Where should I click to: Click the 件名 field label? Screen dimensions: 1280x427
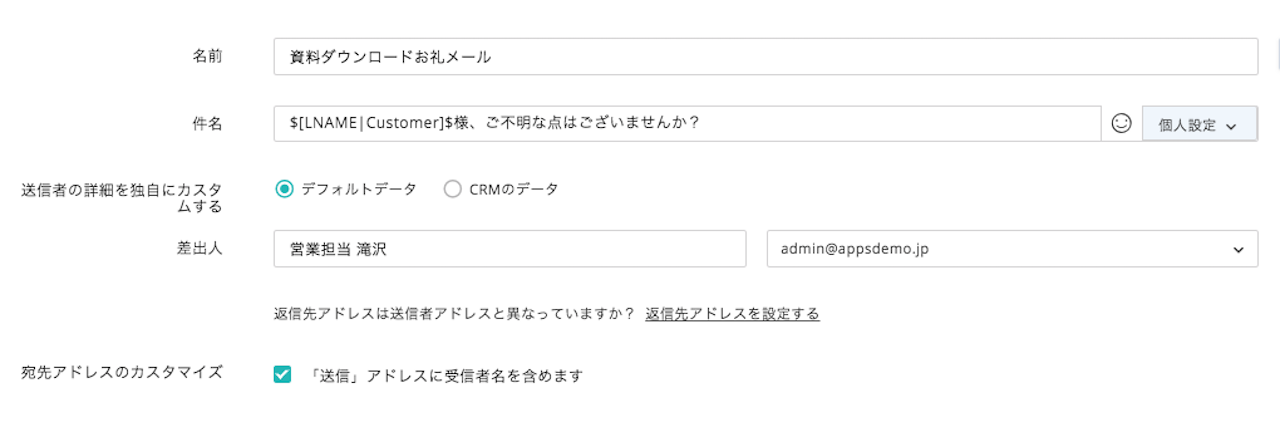207,123
